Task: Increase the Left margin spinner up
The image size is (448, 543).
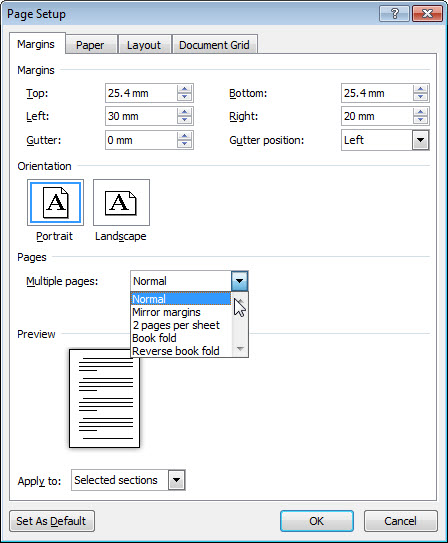Action: (185, 112)
